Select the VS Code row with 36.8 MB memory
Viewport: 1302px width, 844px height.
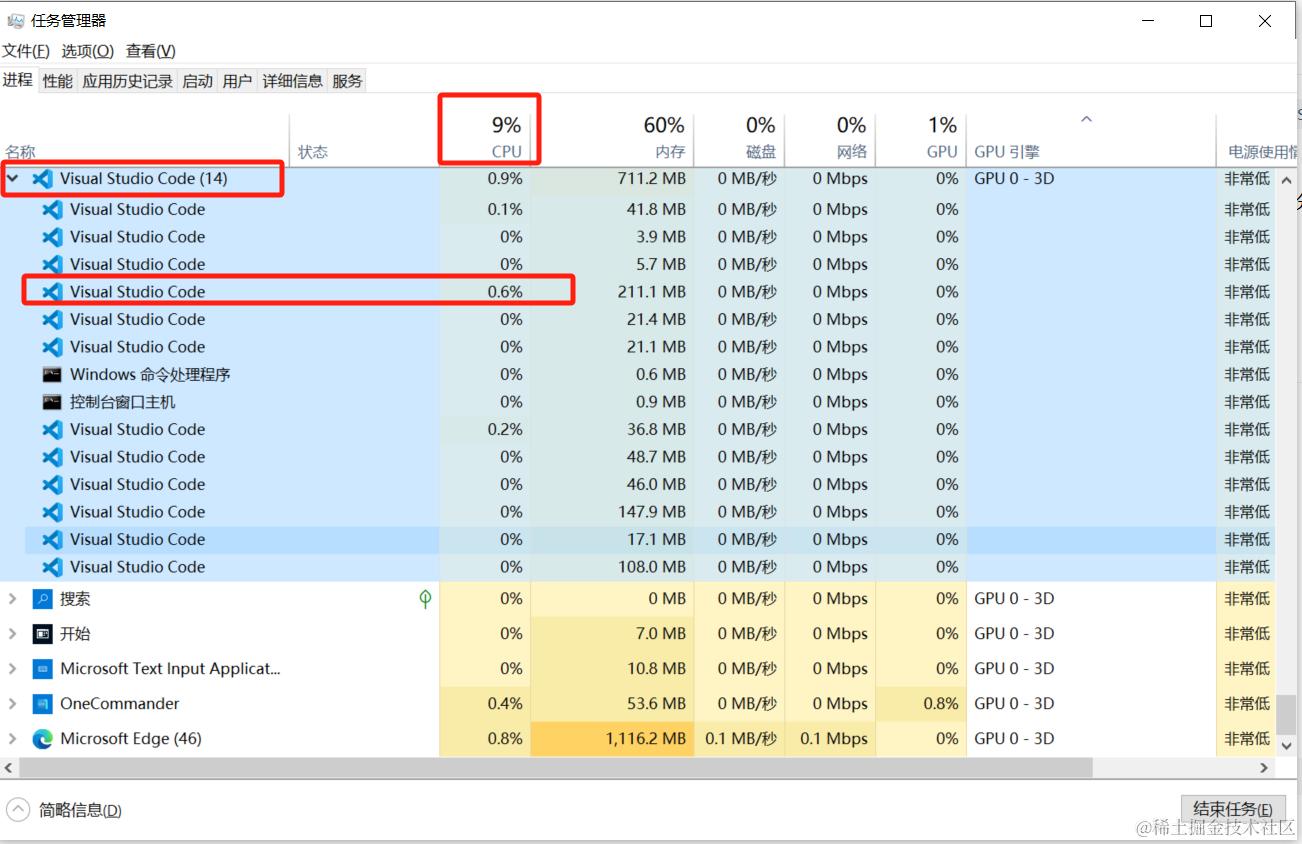click(638, 430)
